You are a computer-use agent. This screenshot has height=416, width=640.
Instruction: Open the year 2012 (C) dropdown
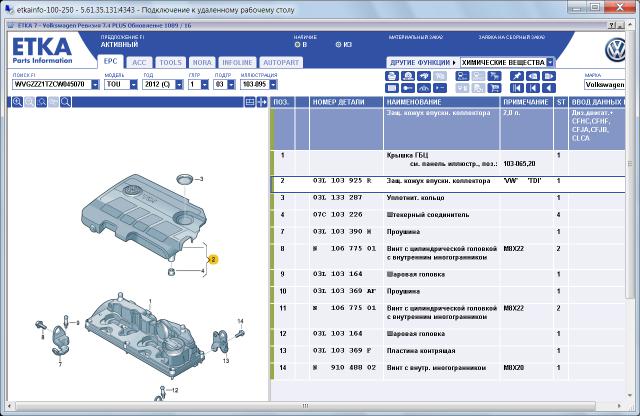[179, 85]
